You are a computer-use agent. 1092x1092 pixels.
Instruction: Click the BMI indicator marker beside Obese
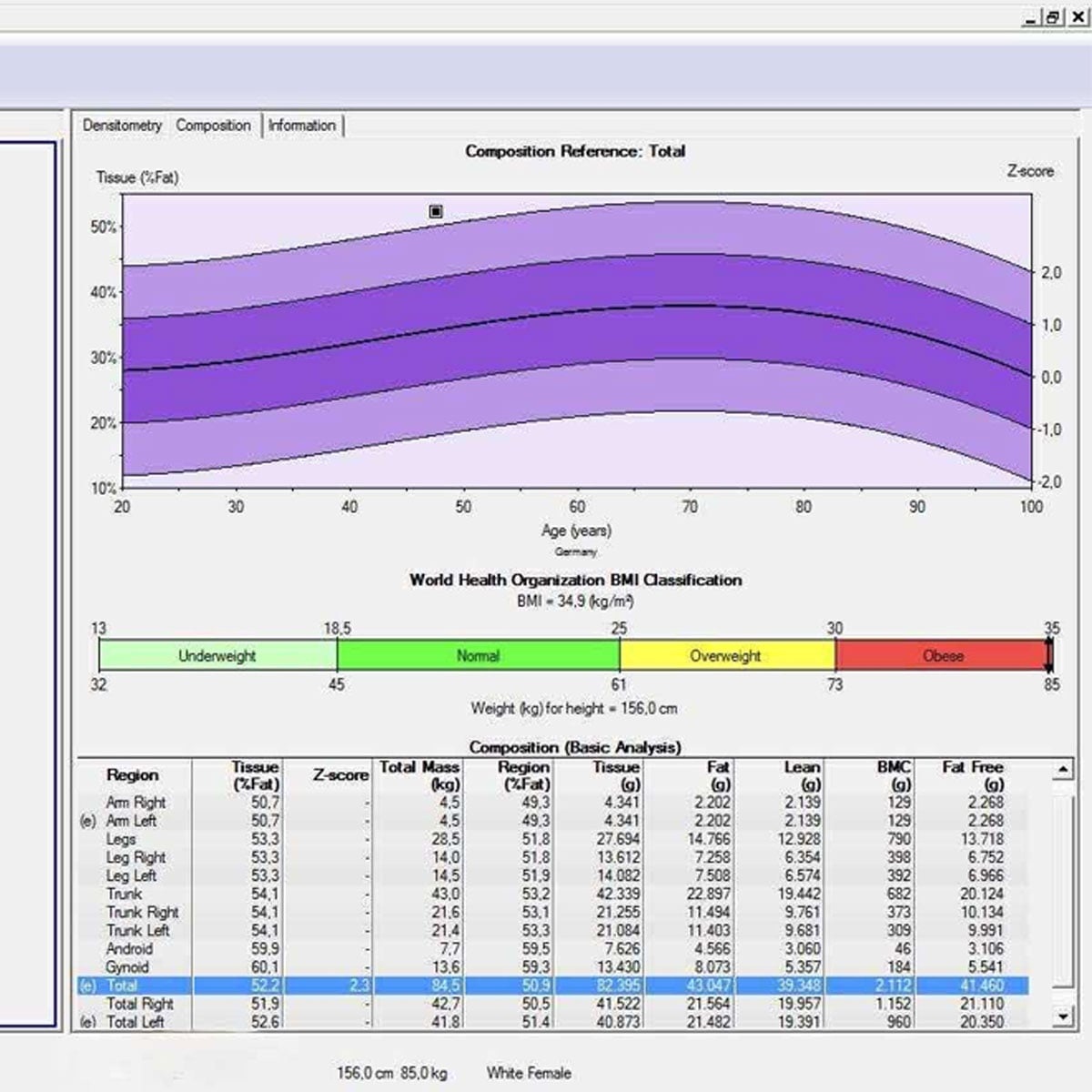[x=1048, y=655]
